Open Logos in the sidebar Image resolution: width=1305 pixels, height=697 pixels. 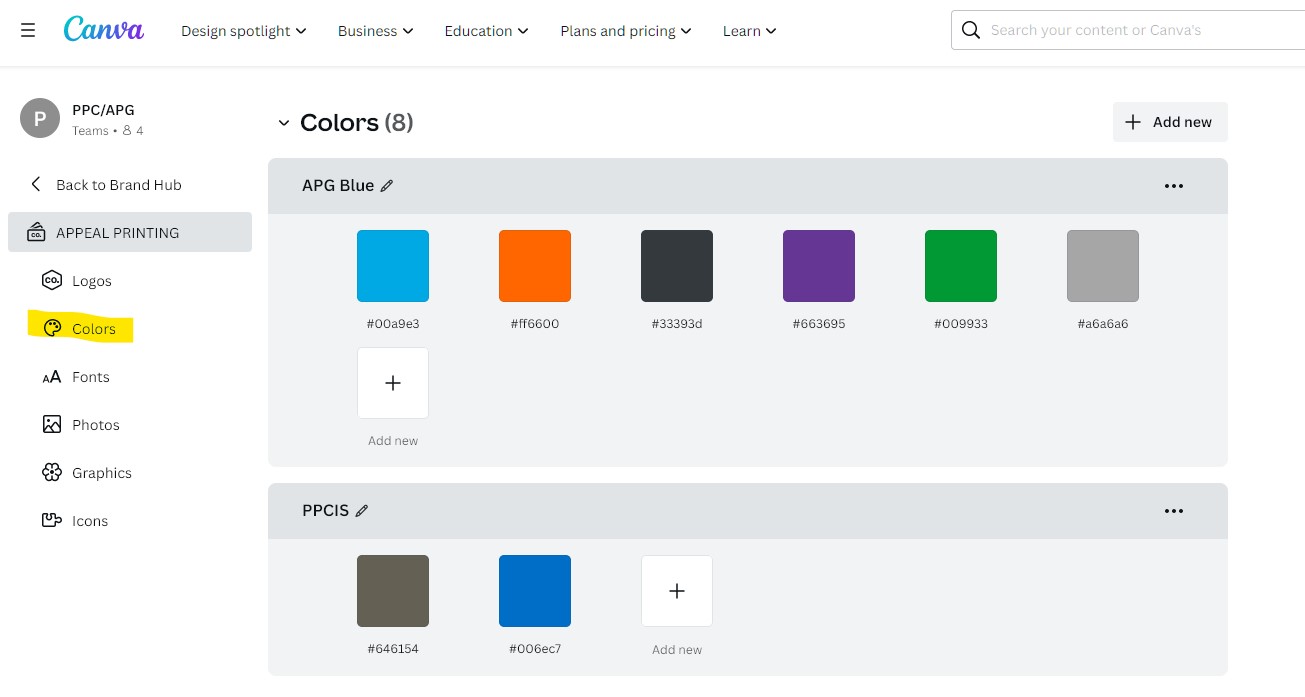click(91, 281)
